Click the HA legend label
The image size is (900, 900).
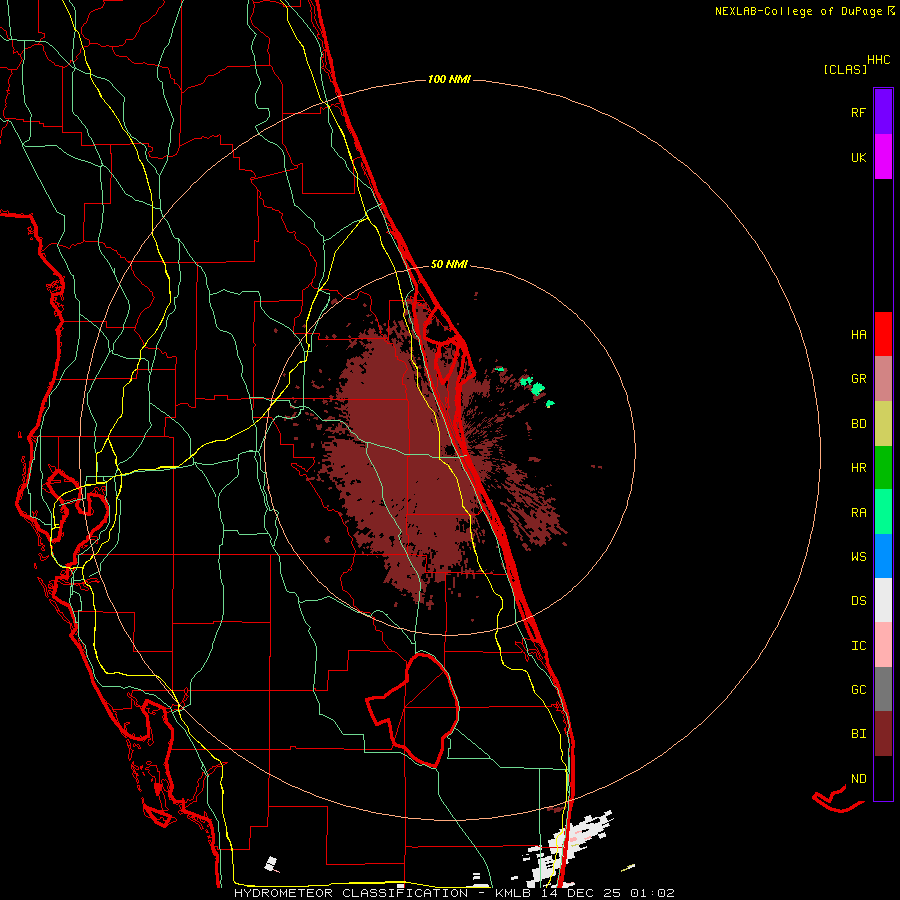tap(858, 334)
